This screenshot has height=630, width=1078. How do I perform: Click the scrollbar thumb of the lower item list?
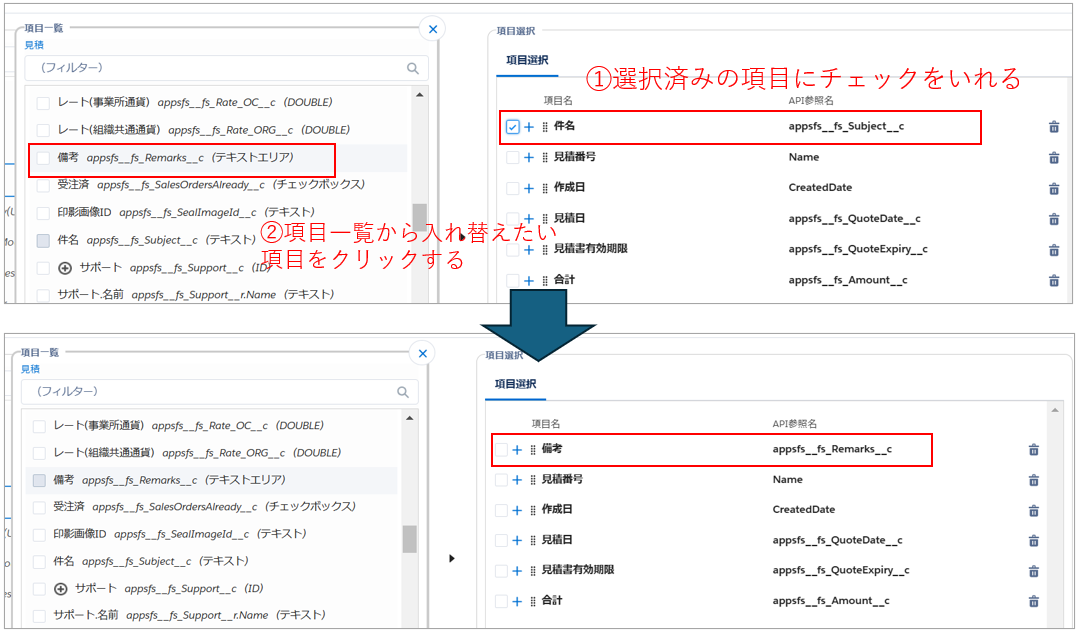coord(409,539)
